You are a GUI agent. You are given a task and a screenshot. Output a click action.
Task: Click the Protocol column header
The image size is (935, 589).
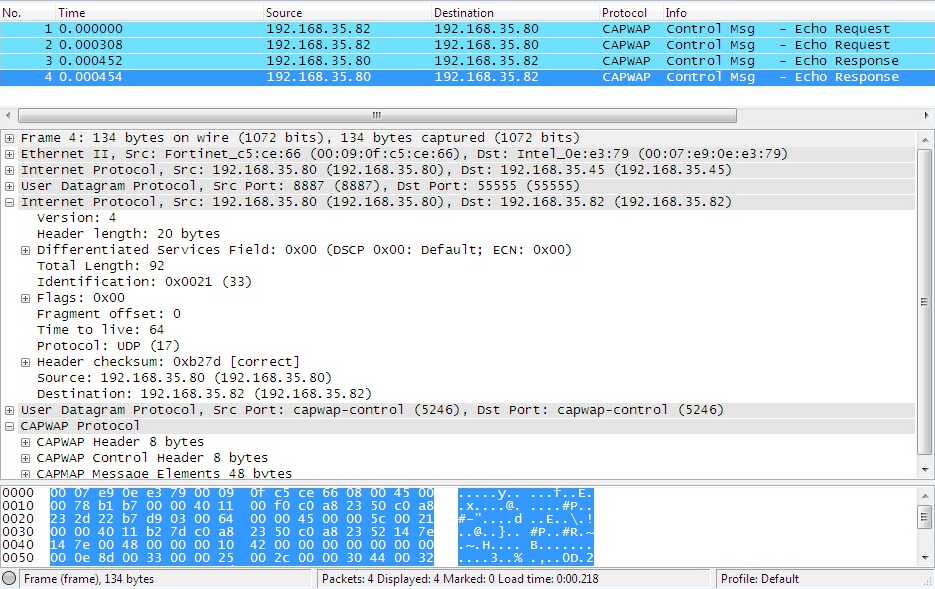click(x=625, y=12)
